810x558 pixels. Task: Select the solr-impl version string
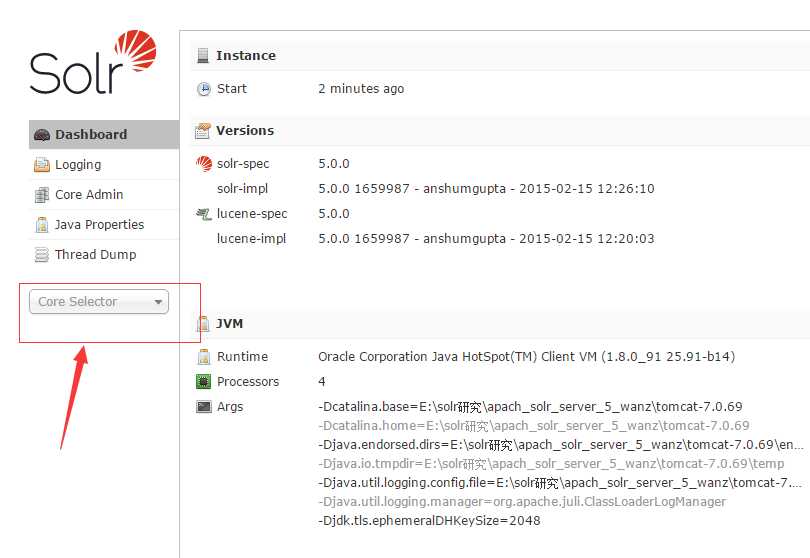(x=486, y=189)
